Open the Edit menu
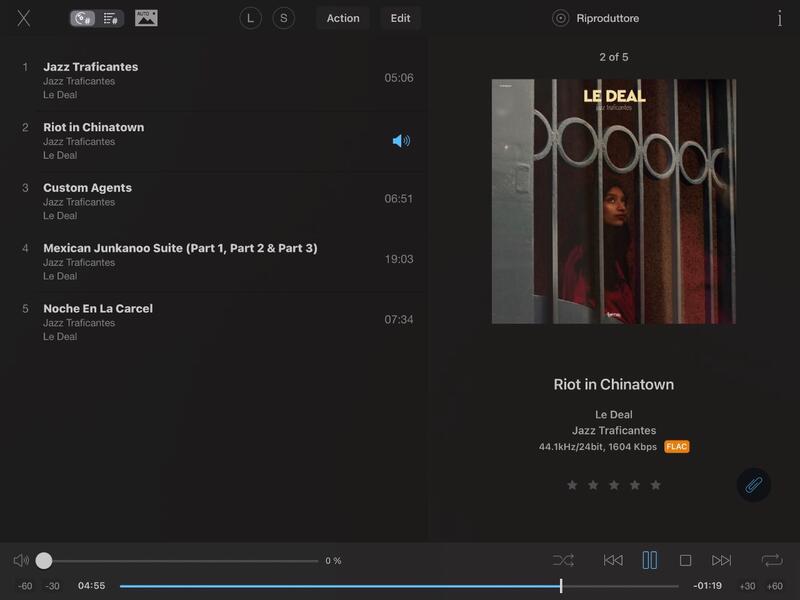The height and width of the screenshot is (600, 800). [400, 18]
